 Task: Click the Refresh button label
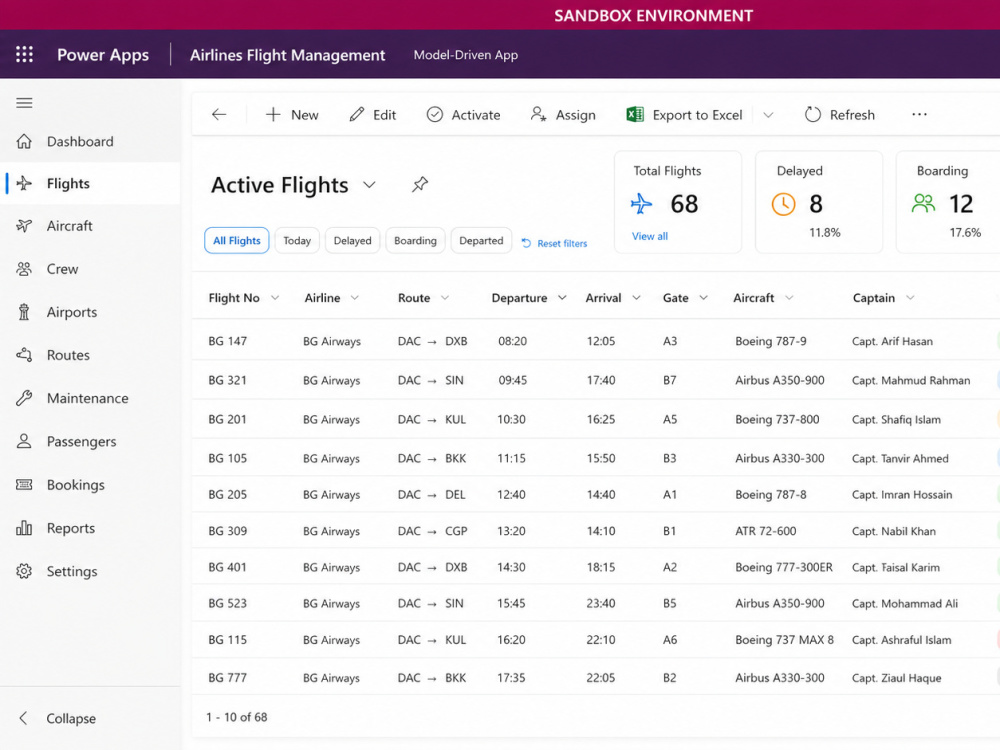click(x=852, y=115)
